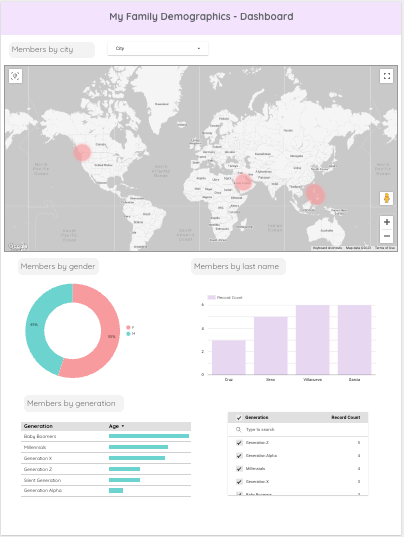Select the Generation Z table row label
Image resolution: width=404 pixels, height=537 pixels.
point(38,469)
